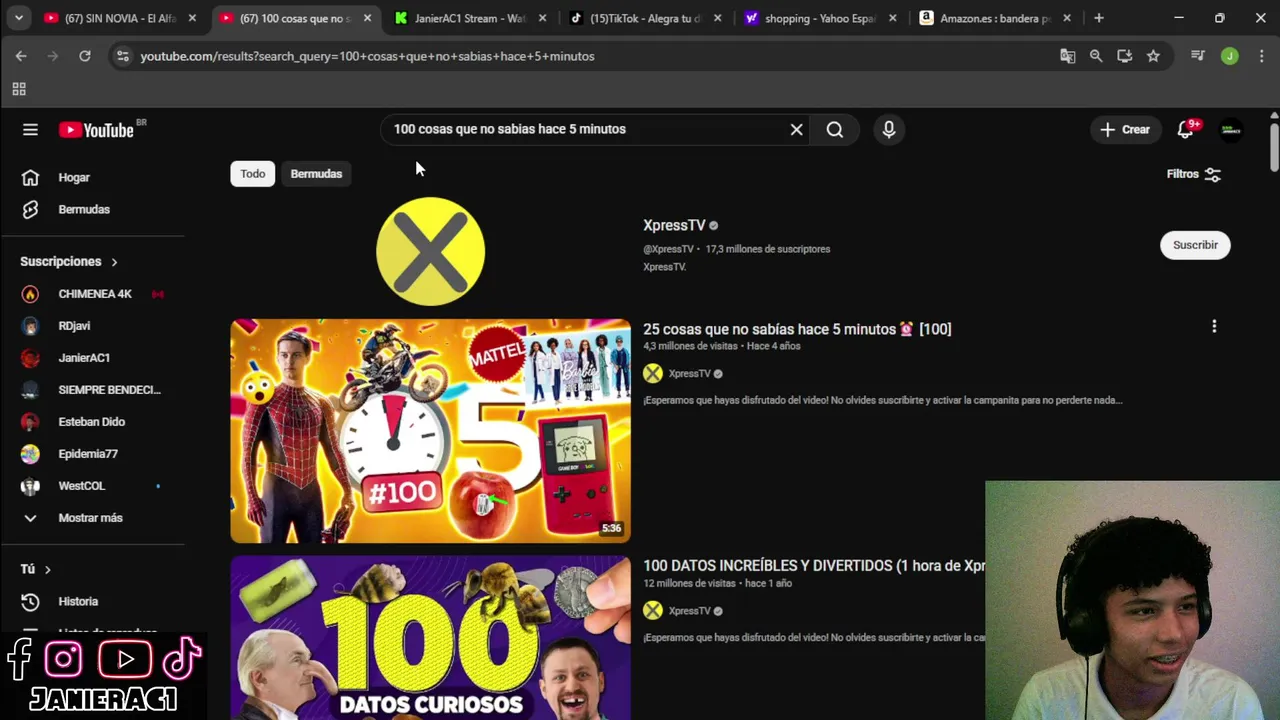Screen dimensions: 1280x720
Task: Clear the search query with the X
Action: (x=797, y=129)
